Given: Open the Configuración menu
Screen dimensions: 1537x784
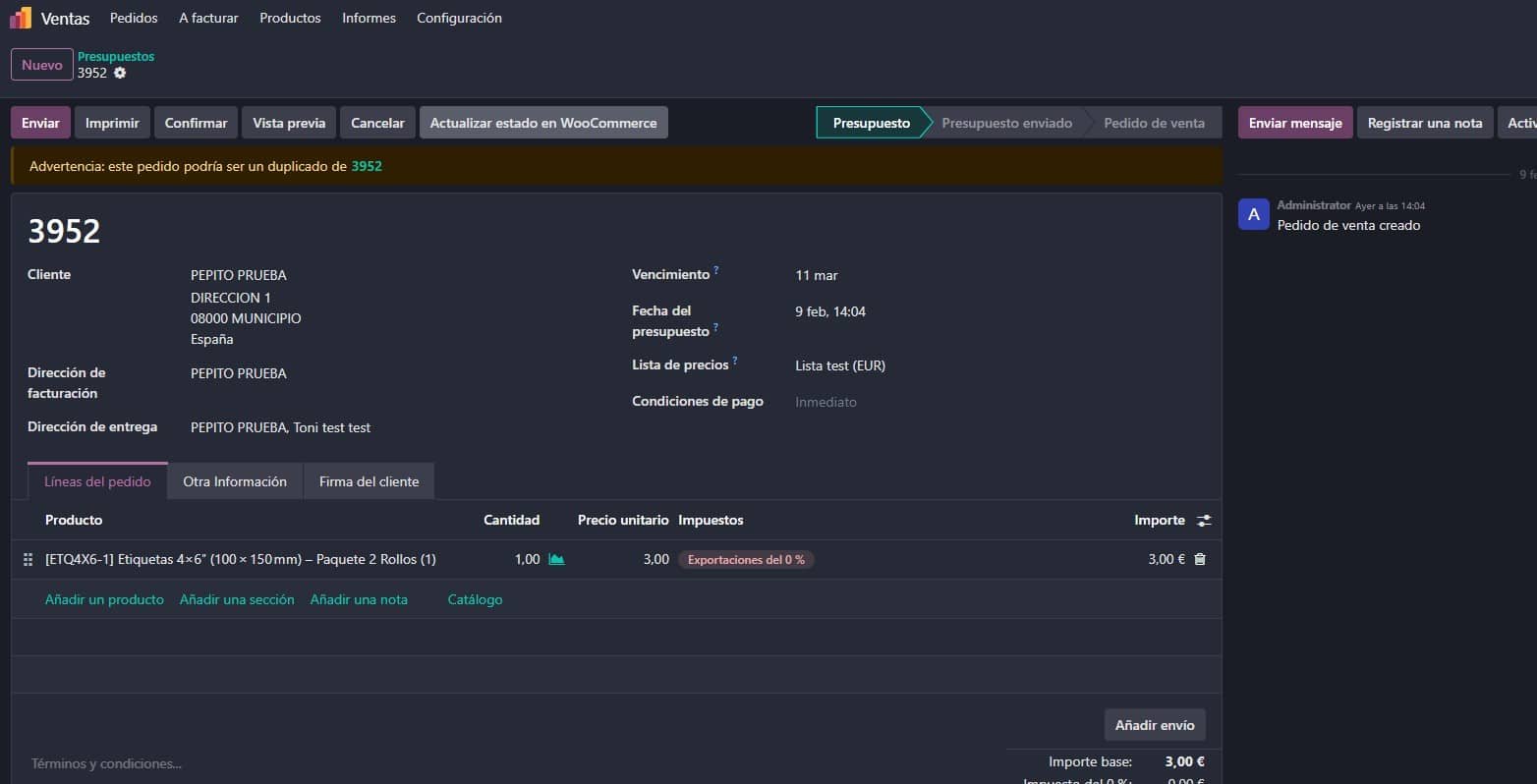Looking at the screenshot, I should pos(459,18).
